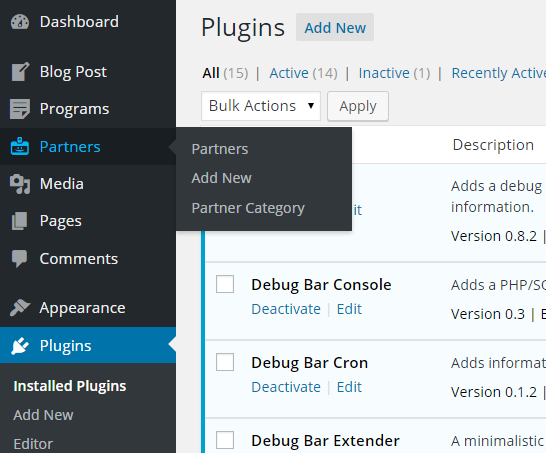Open the Bulk Actions dropdown

pos(261,106)
